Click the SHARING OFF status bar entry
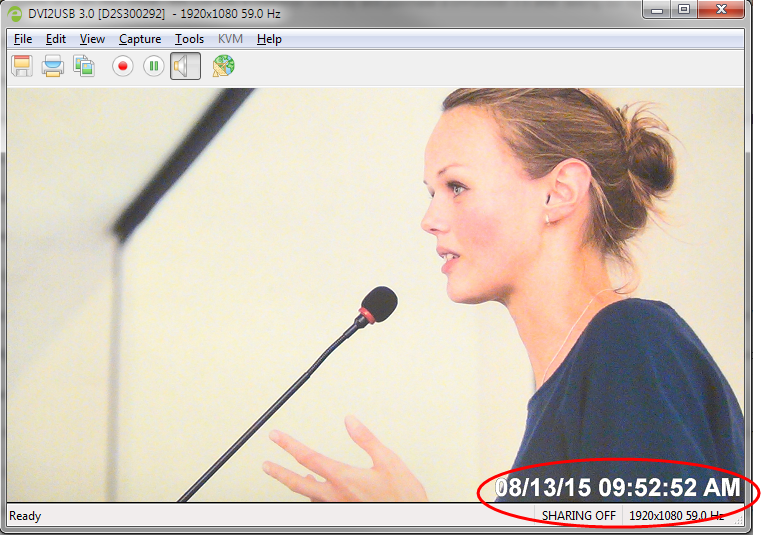 click(579, 516)
